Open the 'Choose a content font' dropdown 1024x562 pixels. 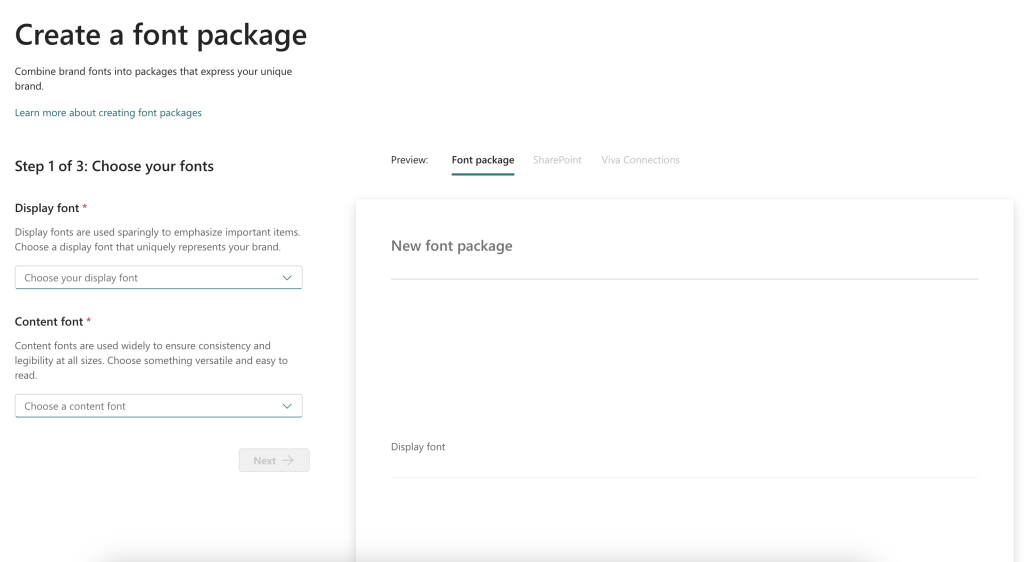pos(150,406)
